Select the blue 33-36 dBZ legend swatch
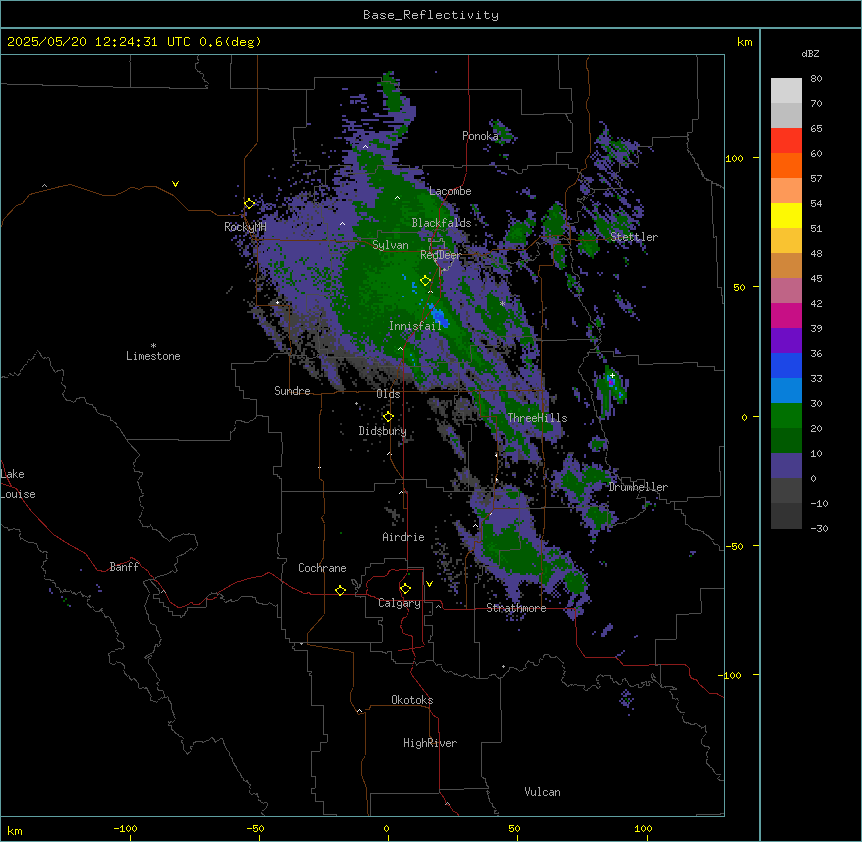The image size is (862, 842). pos(786,366)
